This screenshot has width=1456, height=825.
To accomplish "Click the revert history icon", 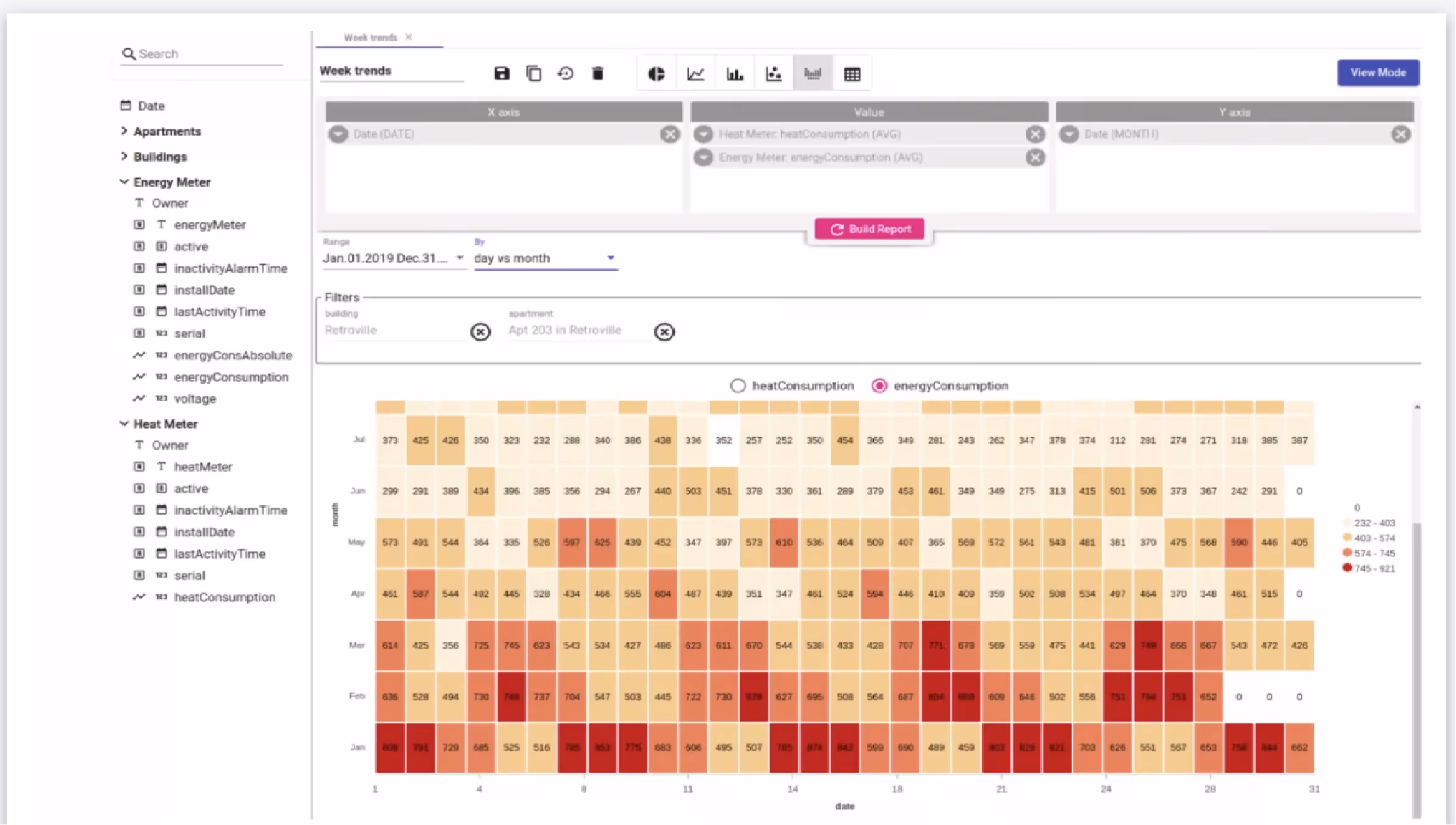I will coord(565,74).
